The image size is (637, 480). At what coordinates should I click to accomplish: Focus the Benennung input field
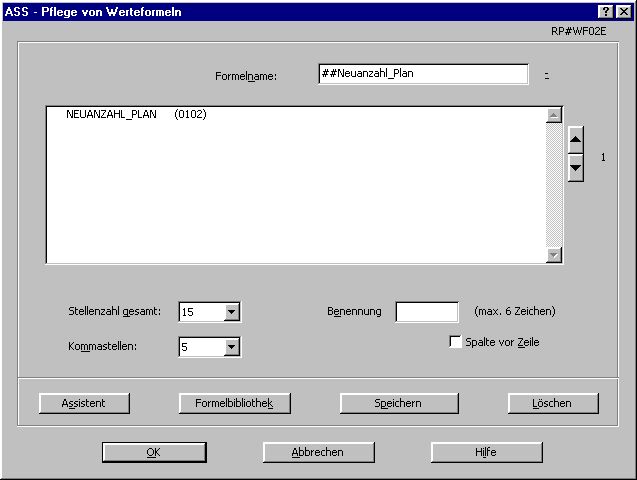427,312
